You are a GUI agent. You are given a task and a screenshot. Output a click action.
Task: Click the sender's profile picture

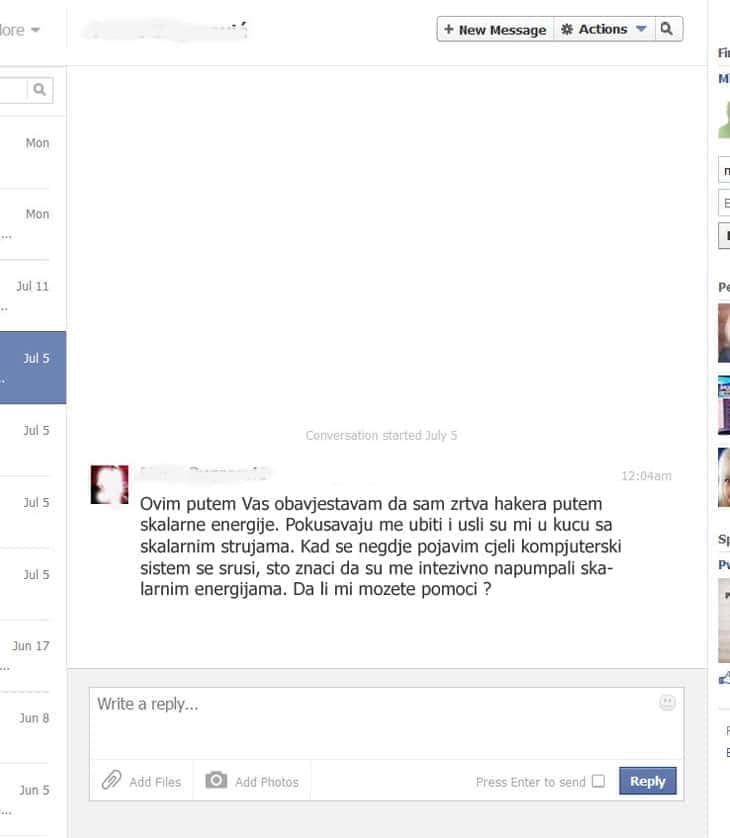(x=110, y=484)
